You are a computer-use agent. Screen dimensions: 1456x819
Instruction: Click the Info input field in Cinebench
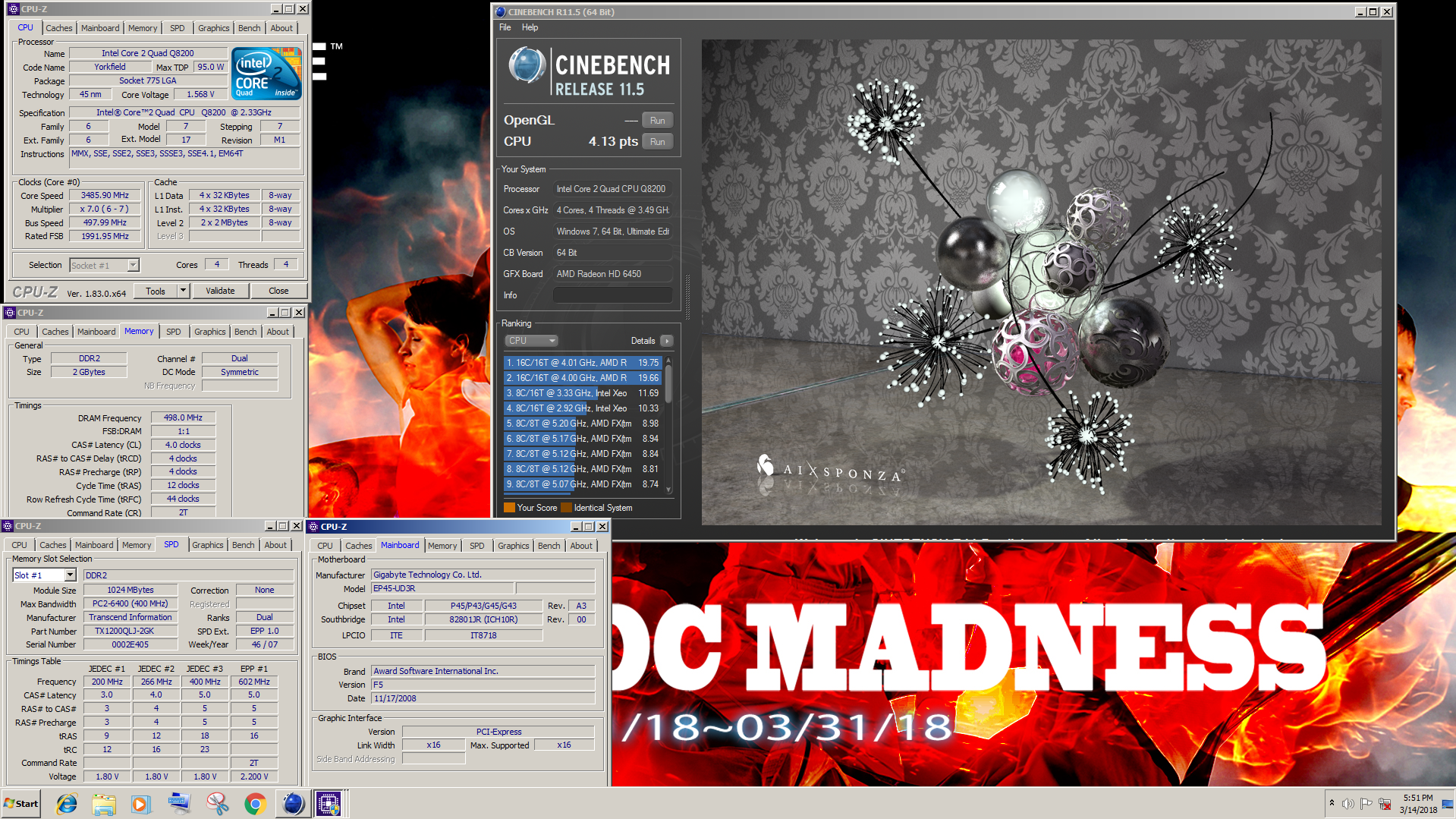pos(612,295)
